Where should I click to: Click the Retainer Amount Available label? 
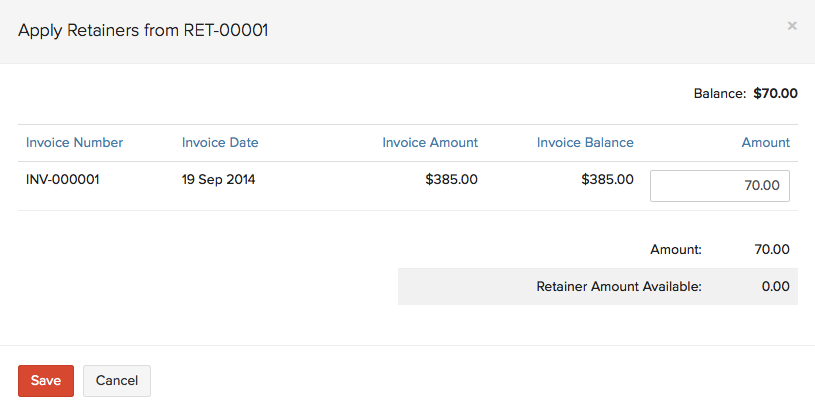pyautogui.click(x=619, y=286)
